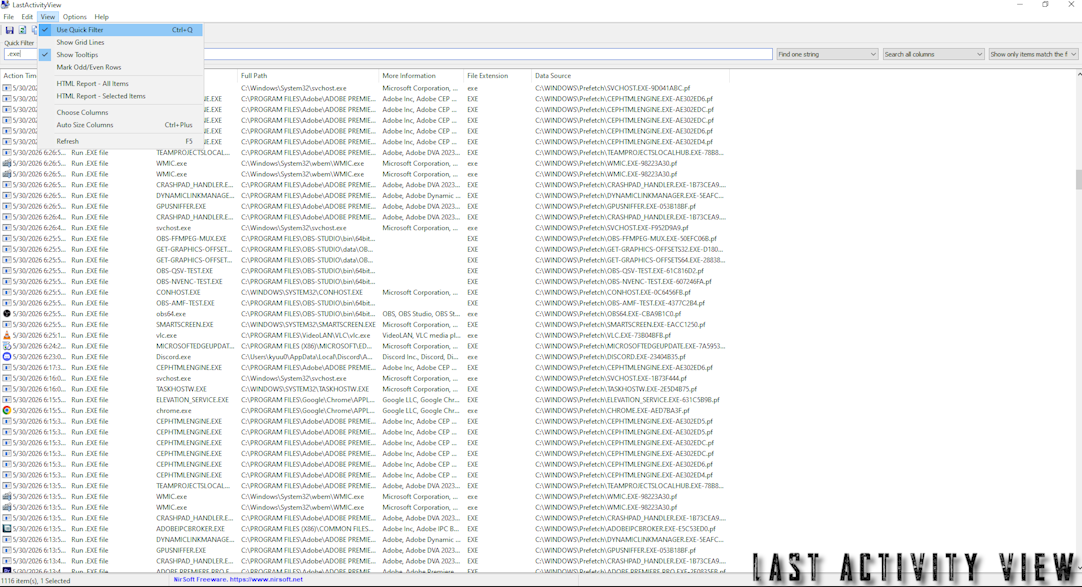Click the 'OBS, OBS Studio, OBS St...' cell
The image size is (1082, 587).
[421, 314]
